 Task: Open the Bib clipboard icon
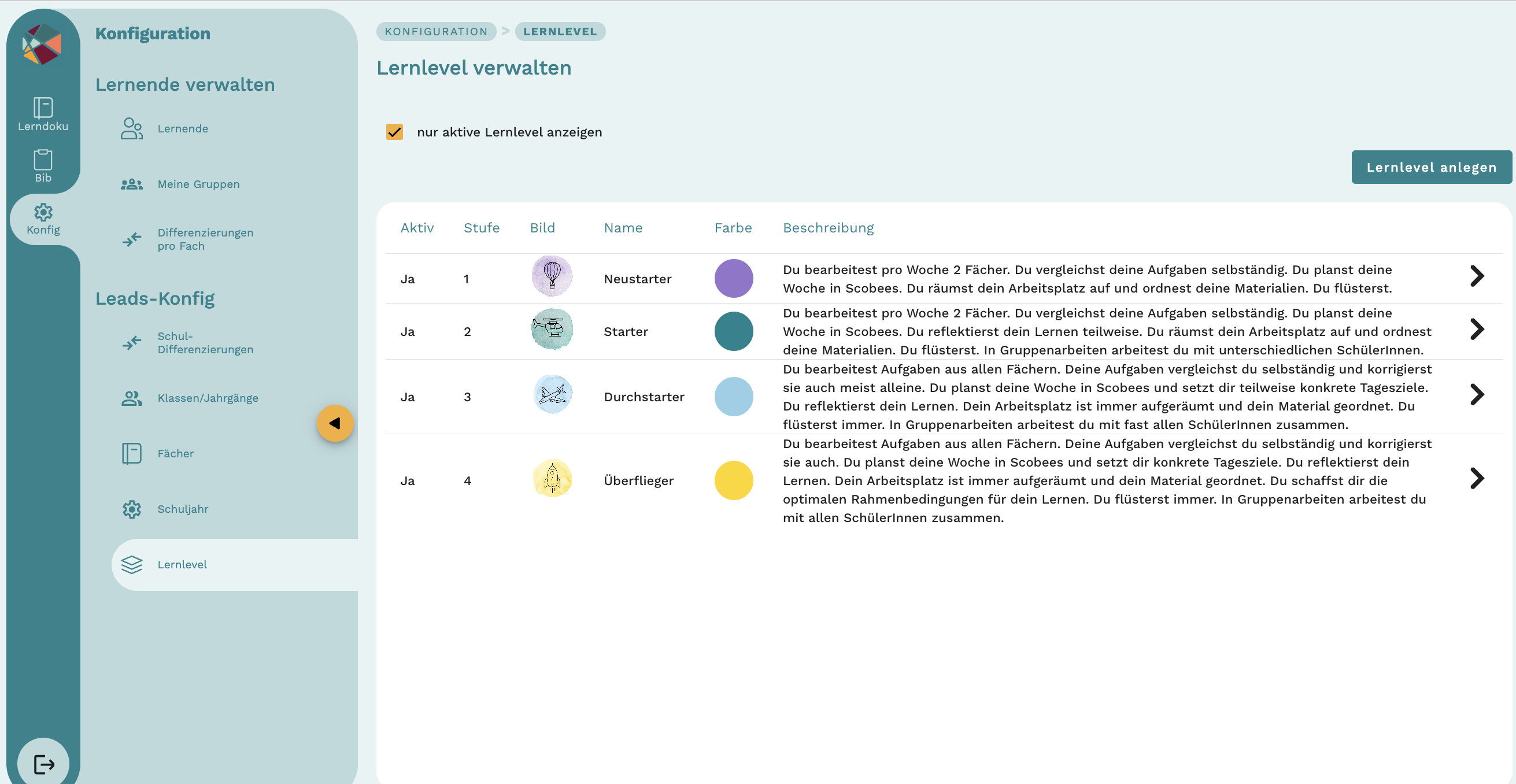pyautogui.click(x=43, y=160)
